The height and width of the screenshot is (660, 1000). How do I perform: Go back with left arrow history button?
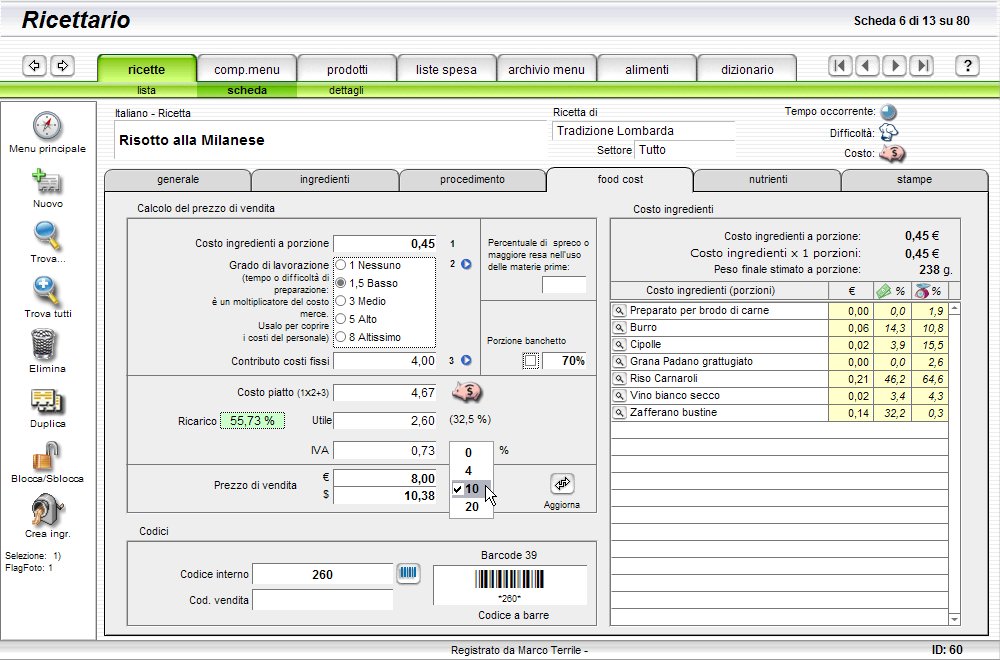(34, 65)
